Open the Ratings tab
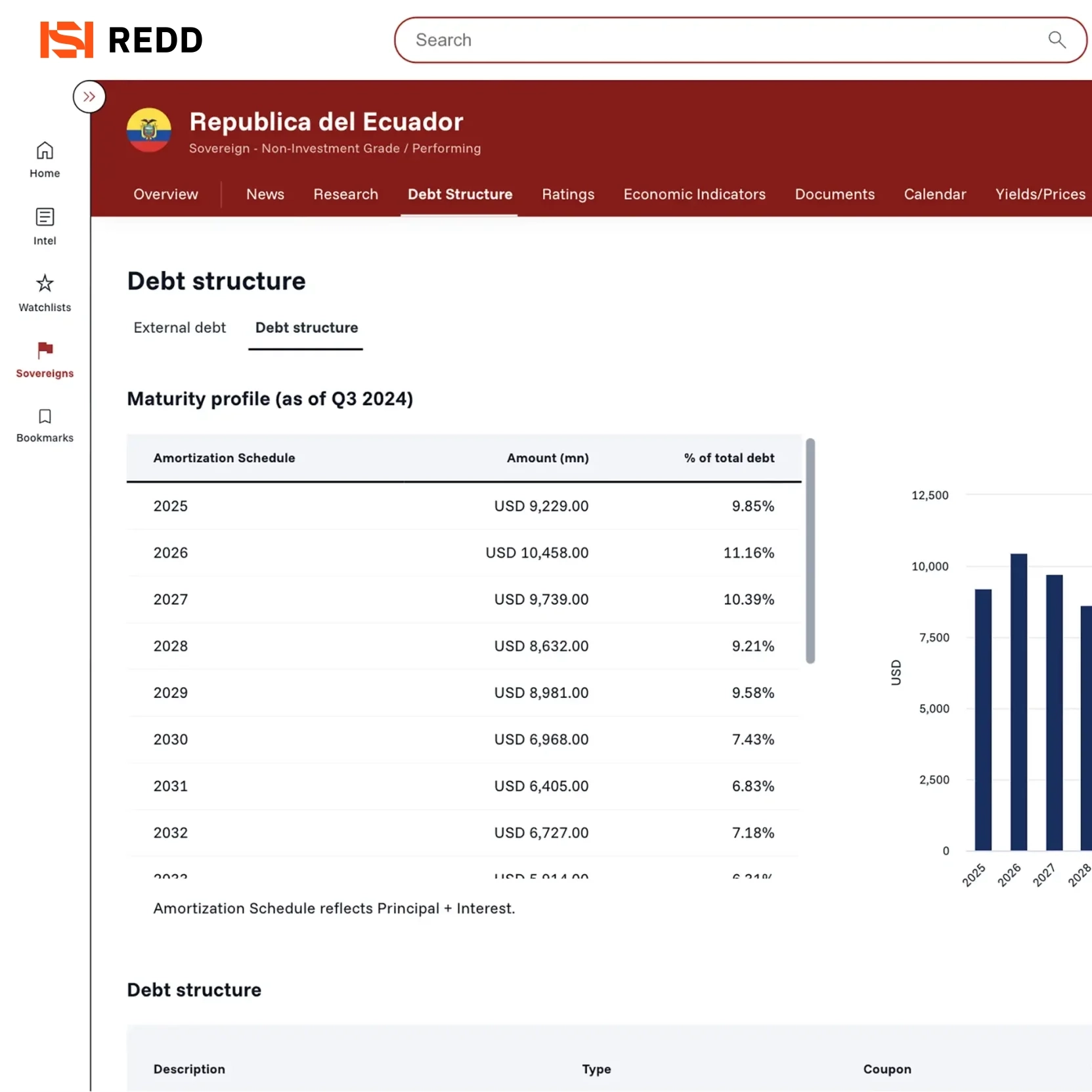 [567, 194]
